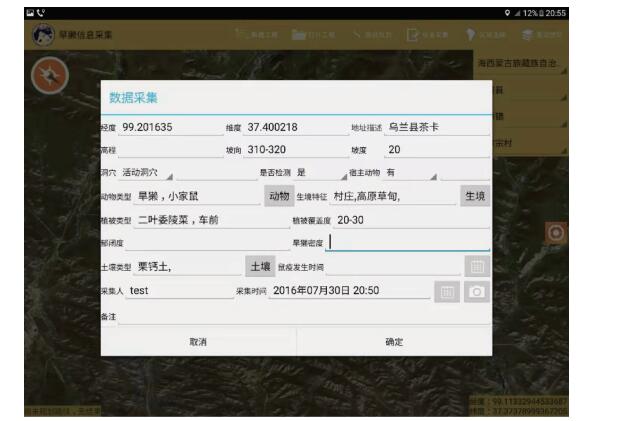Open calendar for 鼠疫发生时间
The image size is (626, 421).
pyautogui.click(x=477, y=267)
